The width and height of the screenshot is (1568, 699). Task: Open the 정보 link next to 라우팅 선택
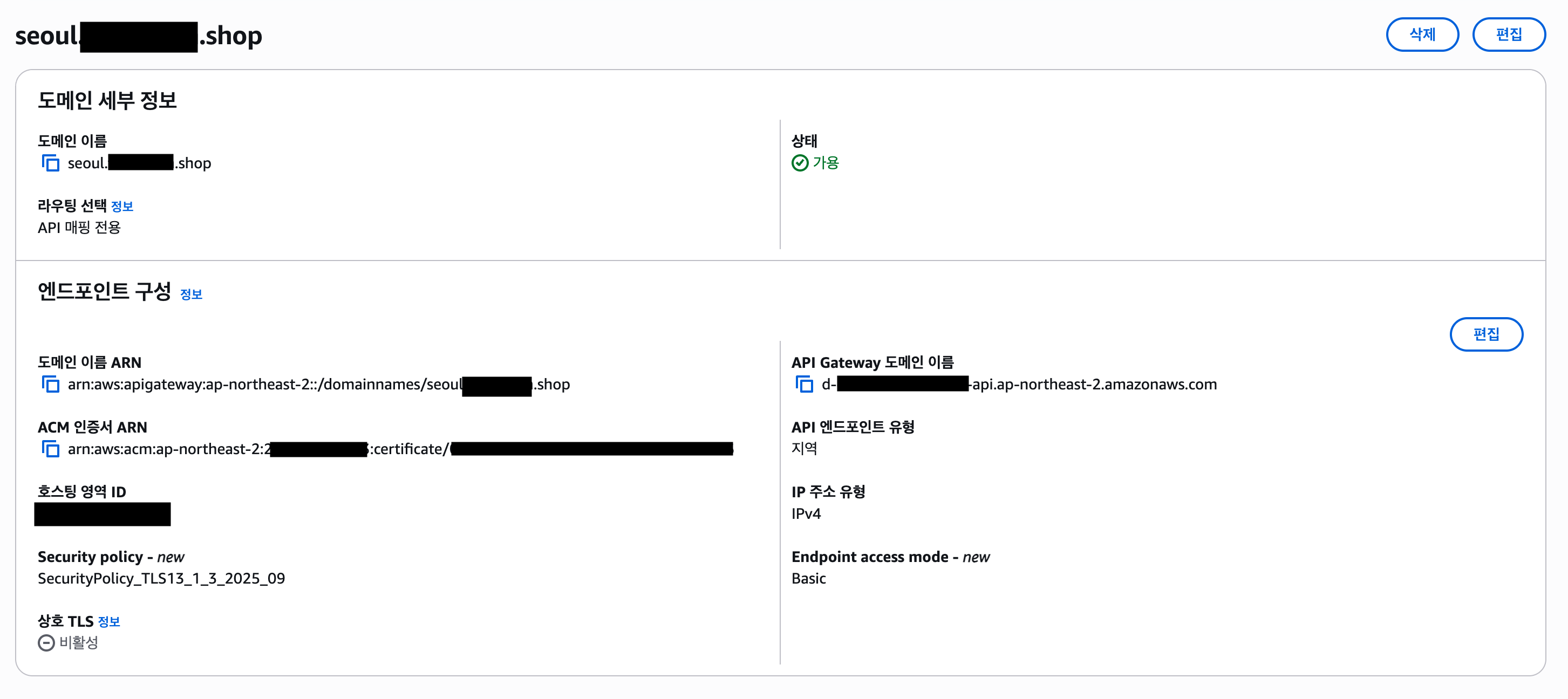[122, 207]
